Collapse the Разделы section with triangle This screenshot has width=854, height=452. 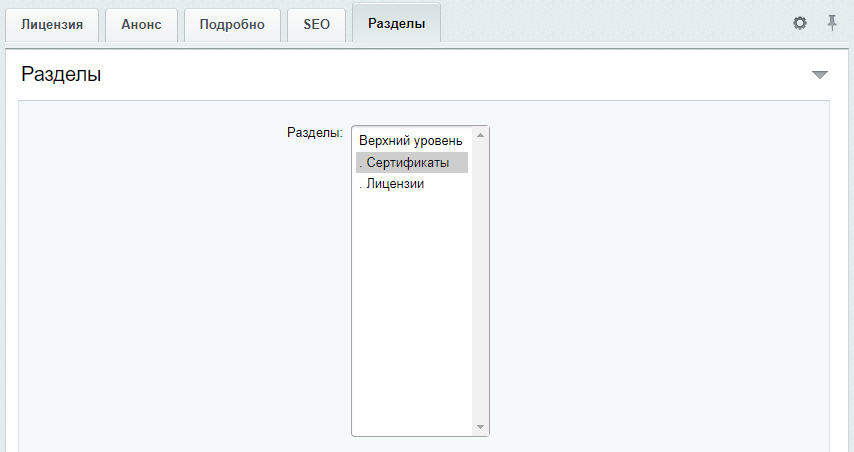[820, 75]
